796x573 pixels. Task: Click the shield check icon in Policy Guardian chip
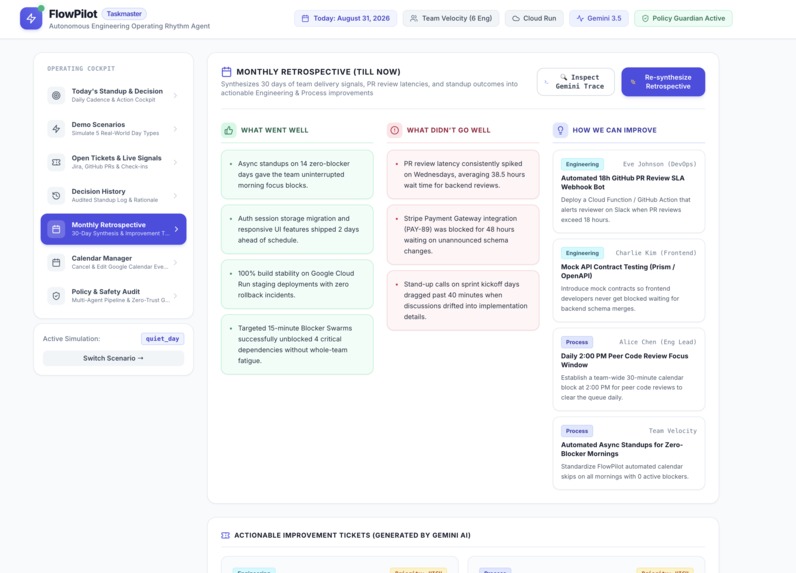tap(645, 18)
